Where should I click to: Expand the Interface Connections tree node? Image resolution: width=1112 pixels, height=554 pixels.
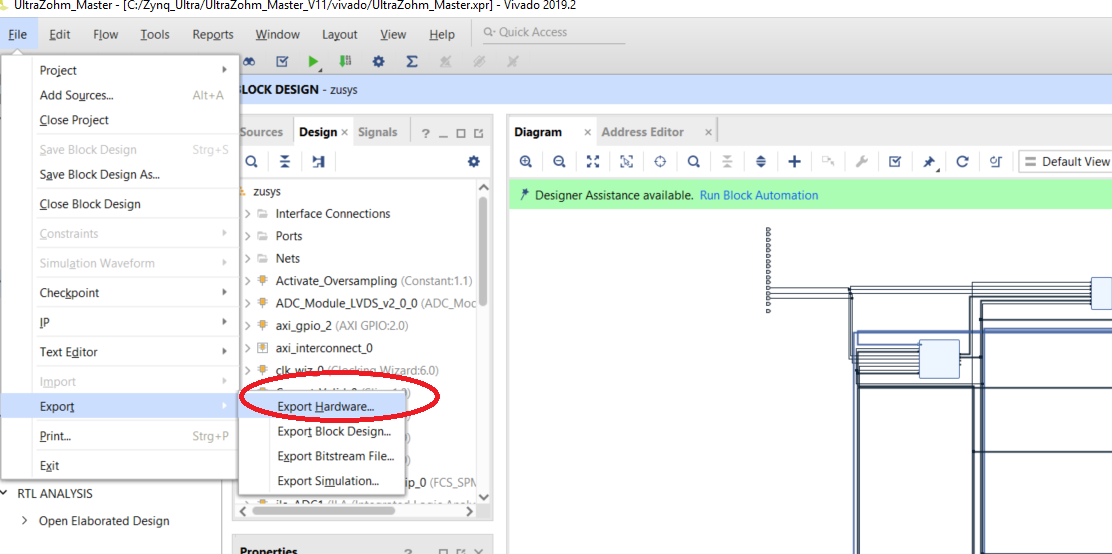[248, 214]
